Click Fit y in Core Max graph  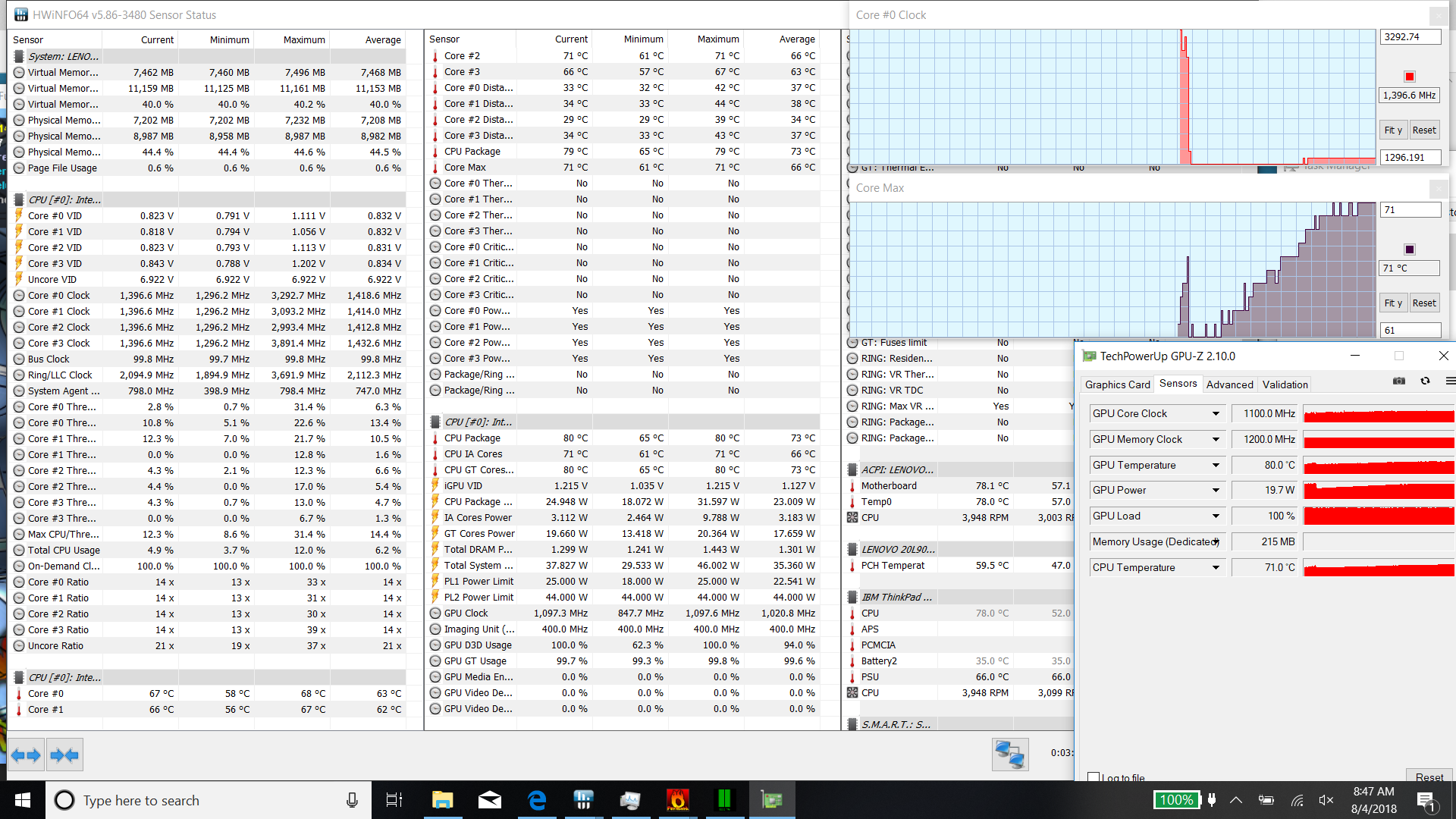pyautogui.click(x=1393, y=303)
